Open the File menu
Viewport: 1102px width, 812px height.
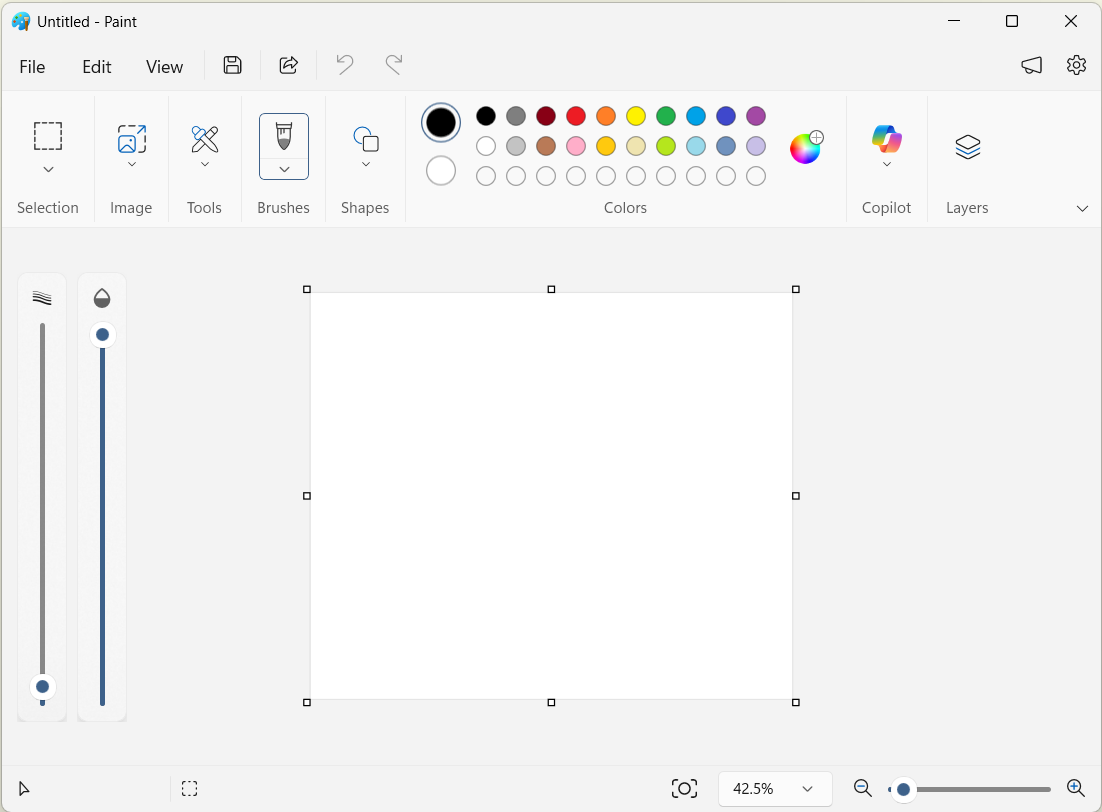point(32,67)
